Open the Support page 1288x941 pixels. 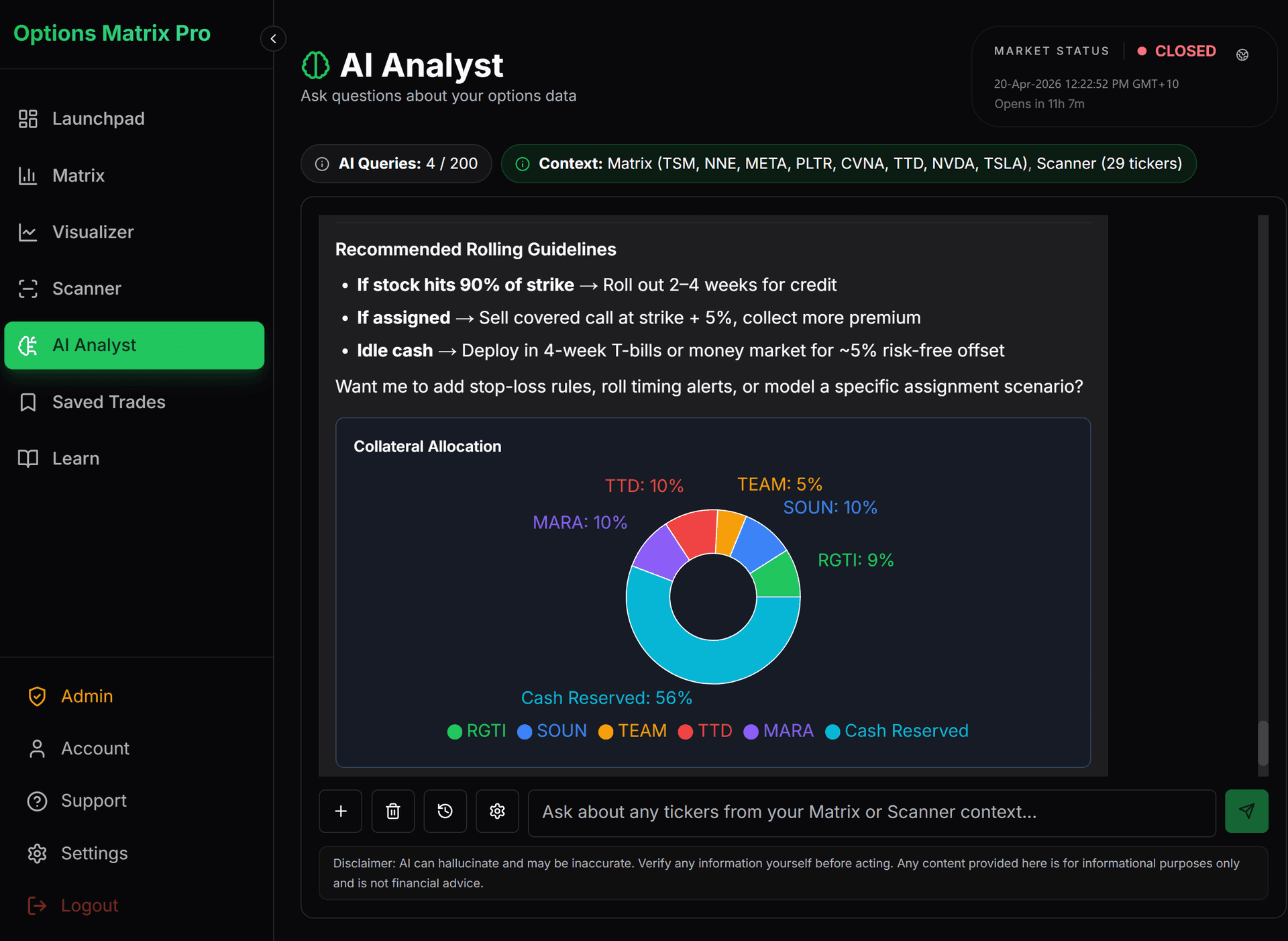click(94, 801)
